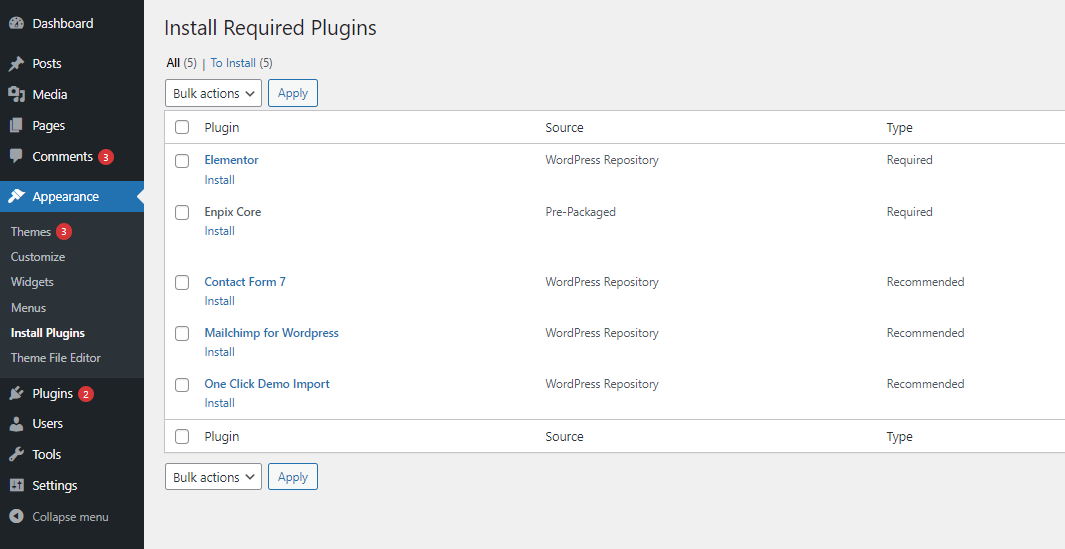Click Install under One Click Demo Import
The height and width of the screenshot is (549, 1065).
[x=219, y=403]
